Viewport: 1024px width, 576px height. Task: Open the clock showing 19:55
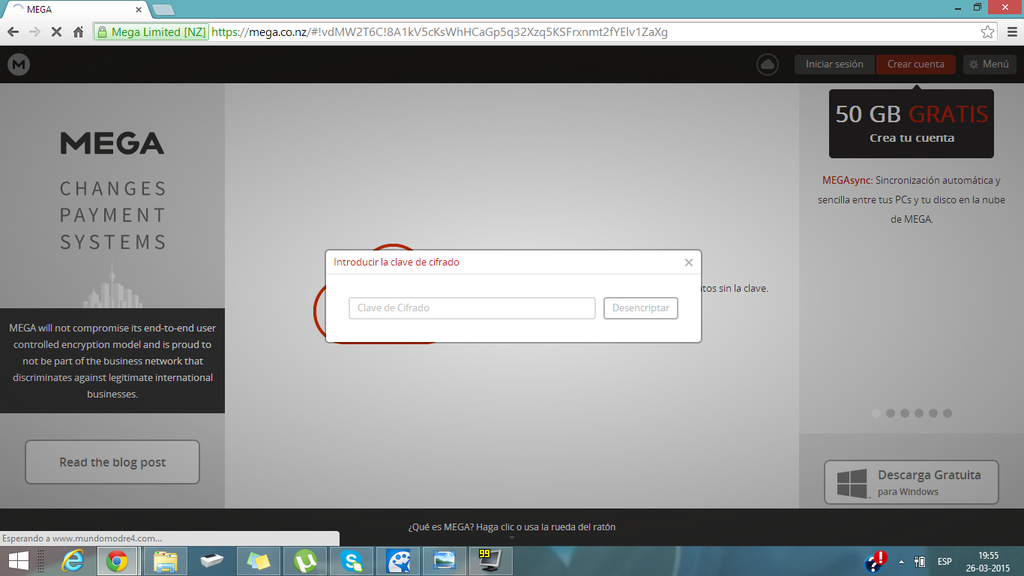tap(988, 562)
